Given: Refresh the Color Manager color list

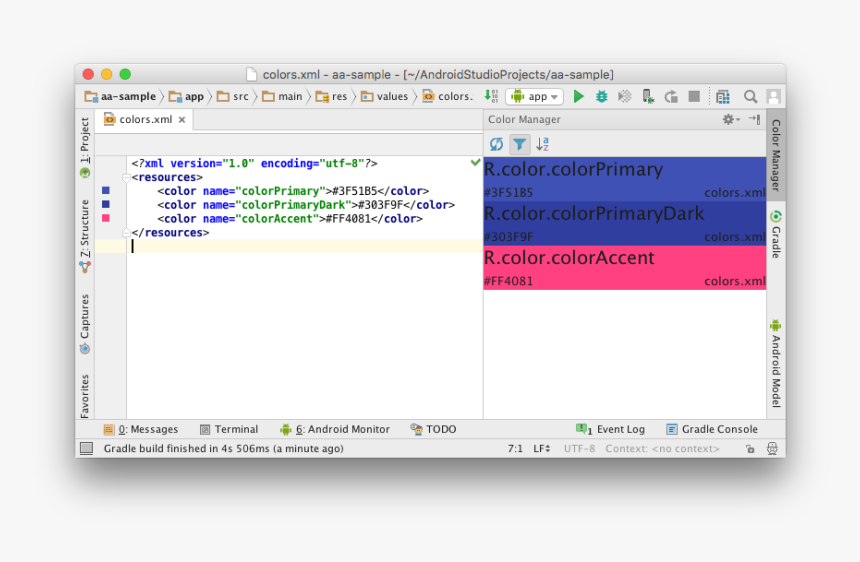Looking at the screenshot, I should [x=496, y=144].
